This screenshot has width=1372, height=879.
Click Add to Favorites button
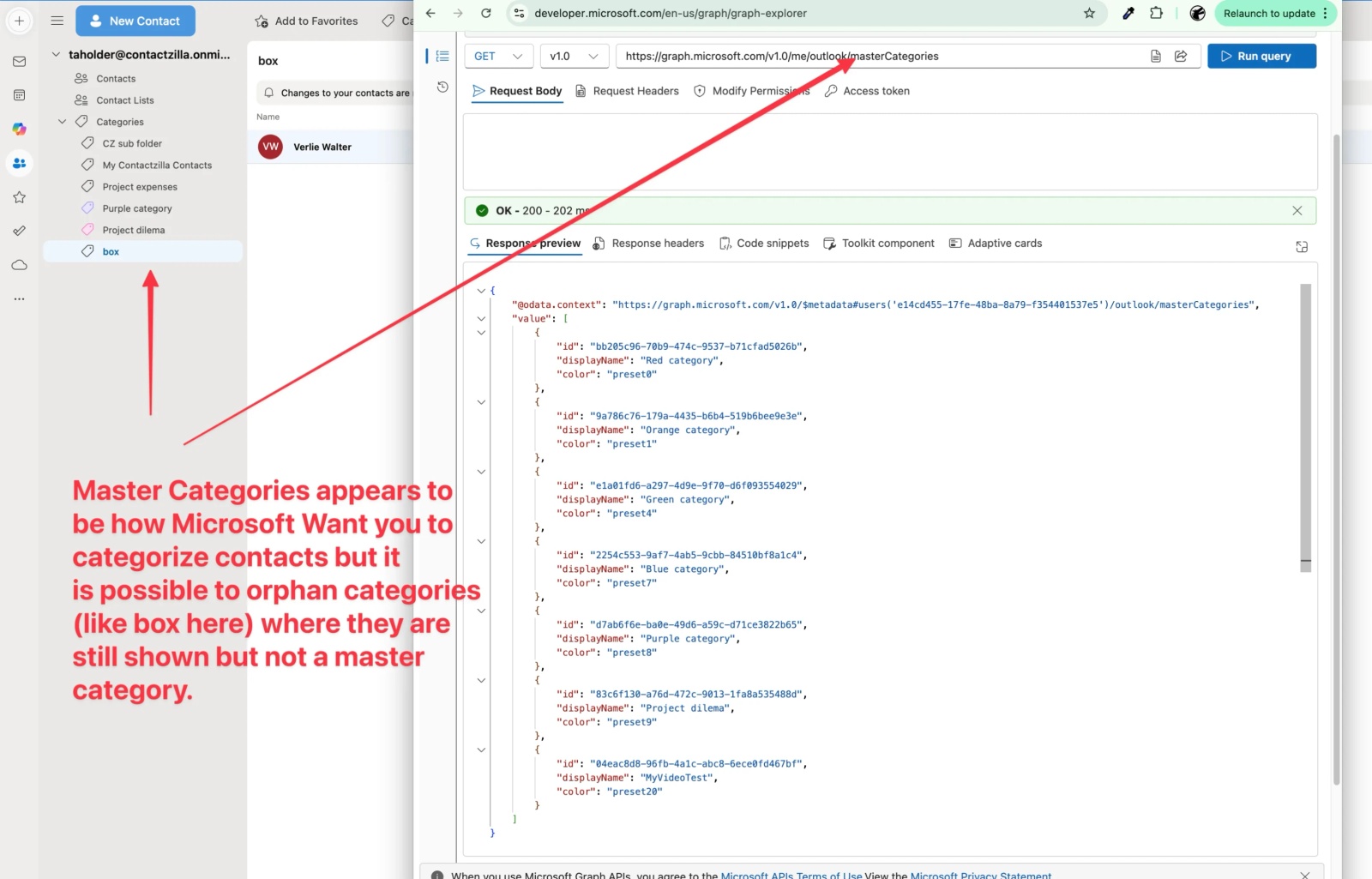306,21
